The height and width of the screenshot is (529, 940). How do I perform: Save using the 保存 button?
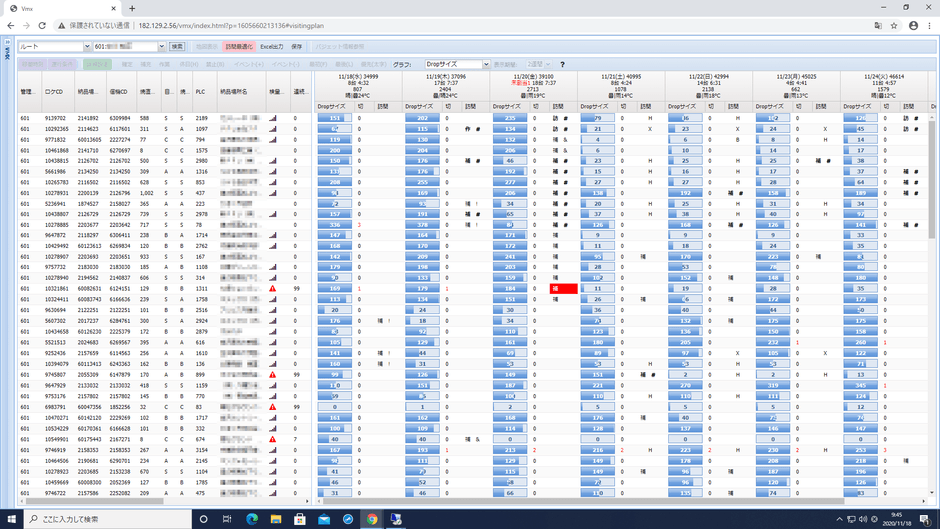297,46
